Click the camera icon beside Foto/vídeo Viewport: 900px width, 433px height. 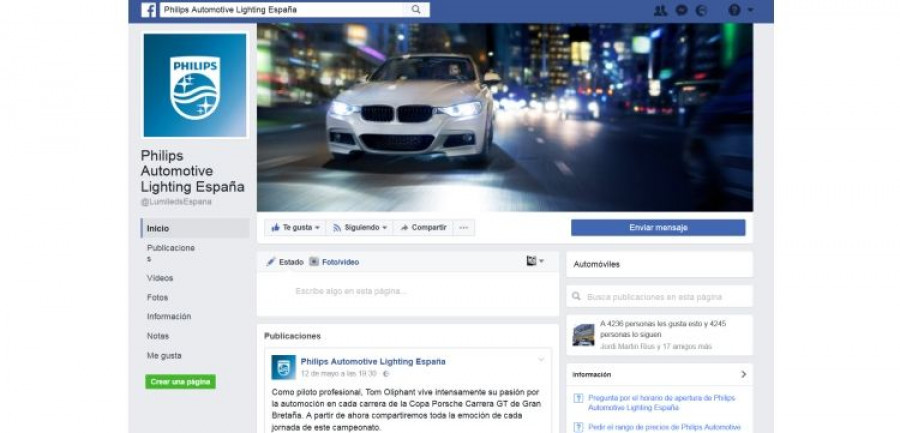(x=314, y=262)
